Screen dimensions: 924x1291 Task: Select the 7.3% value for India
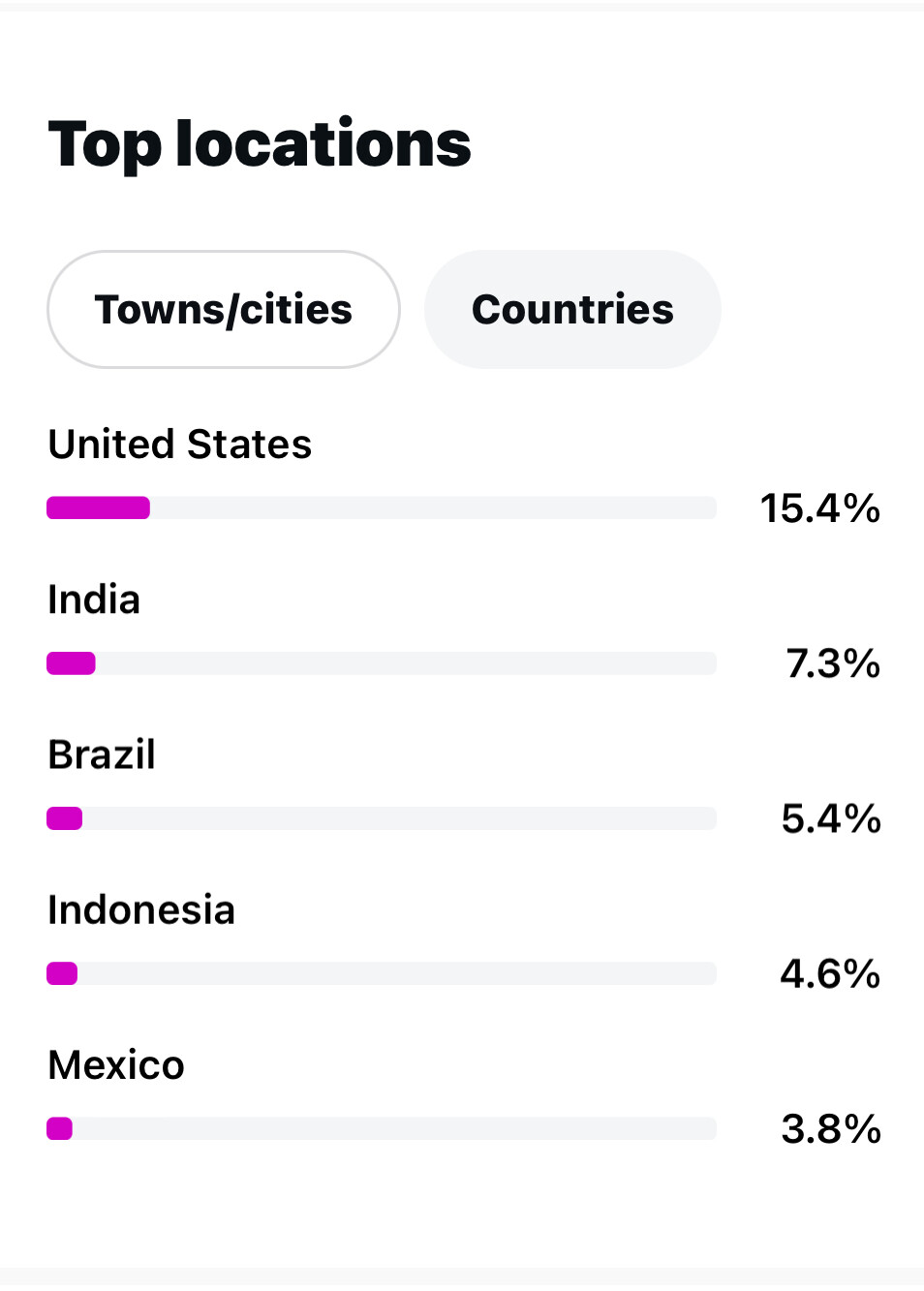pos(832,663)
